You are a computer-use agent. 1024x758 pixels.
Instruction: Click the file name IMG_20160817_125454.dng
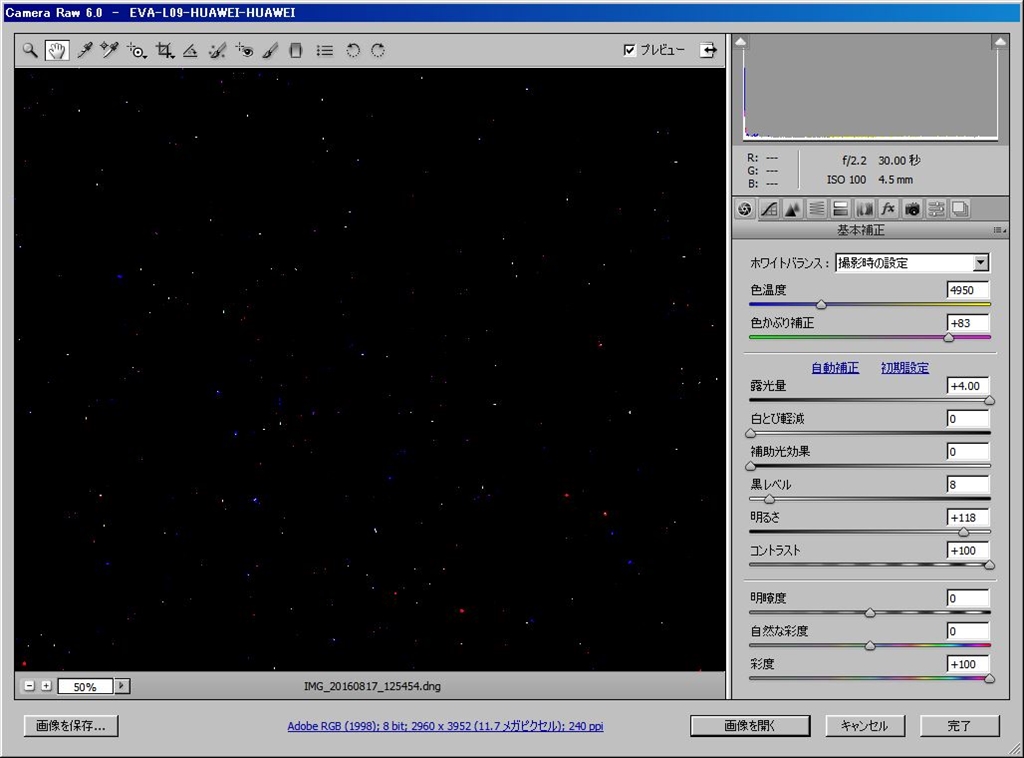coord(372,686)
